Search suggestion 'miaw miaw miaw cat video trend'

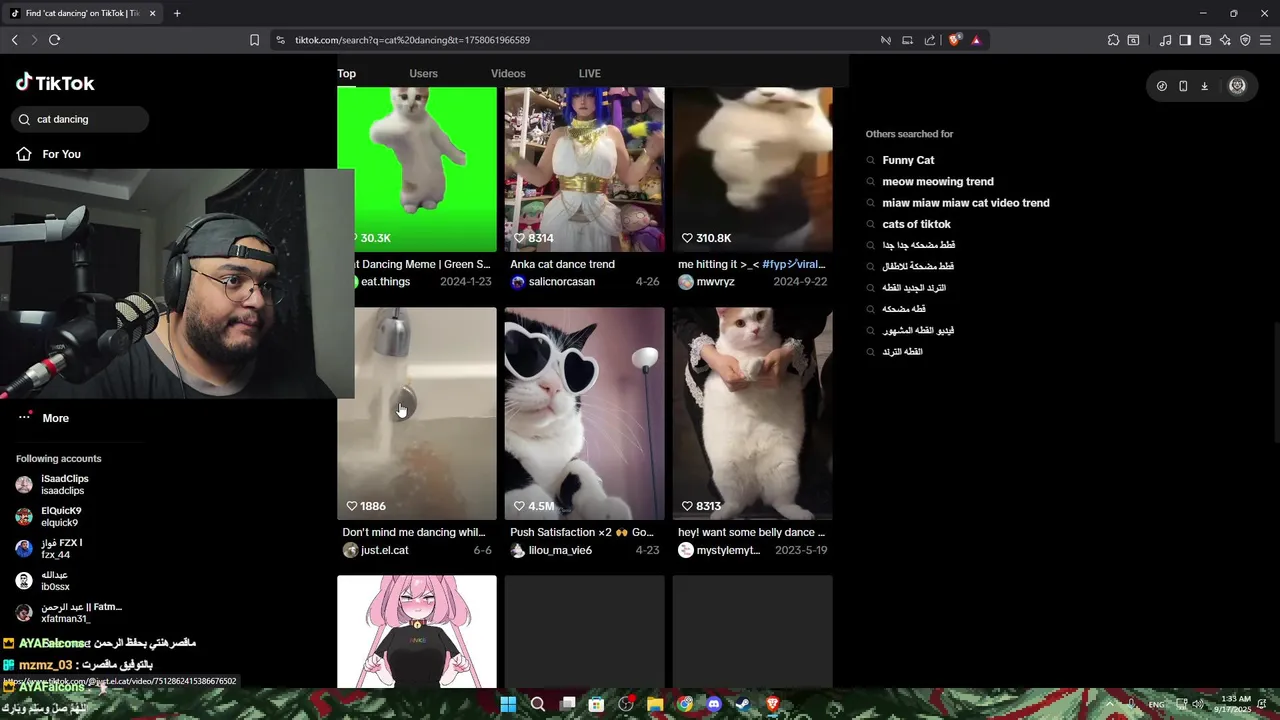coord(966,203)
